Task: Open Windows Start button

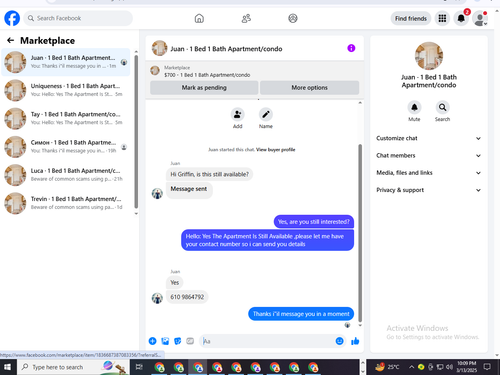Action: pyautogui.click(x=7, y=367)
